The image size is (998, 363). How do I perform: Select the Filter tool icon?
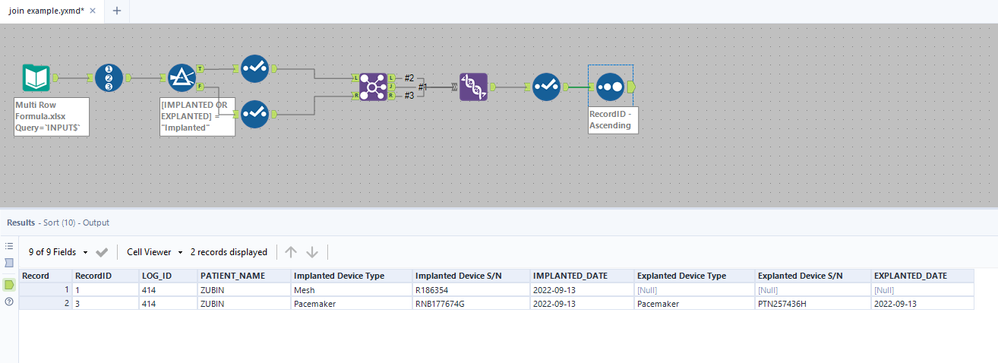(x=182, y=78)
